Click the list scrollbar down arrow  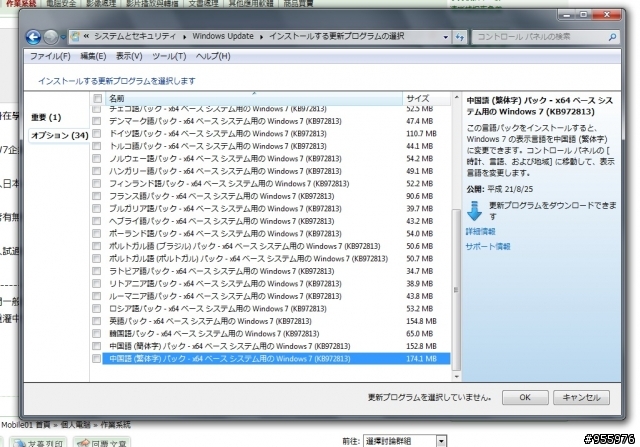coord(456,376)
